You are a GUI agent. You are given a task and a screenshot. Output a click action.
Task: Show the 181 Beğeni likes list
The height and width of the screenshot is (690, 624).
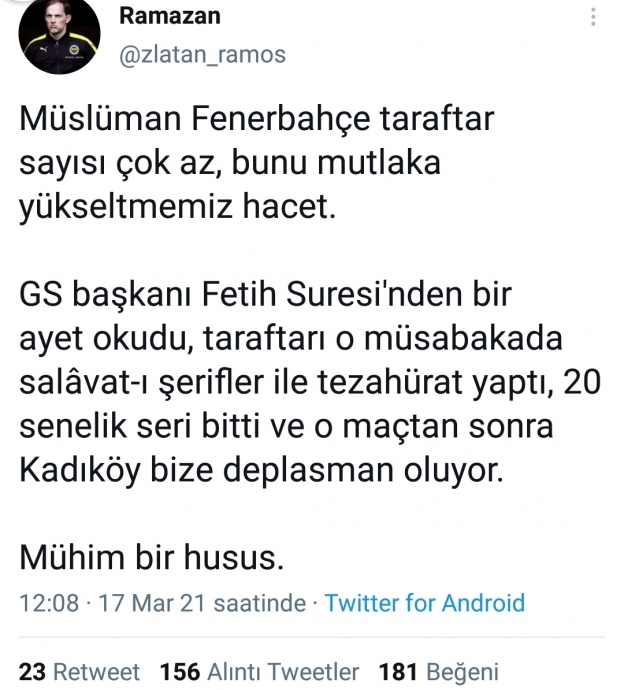pos(439,671)
